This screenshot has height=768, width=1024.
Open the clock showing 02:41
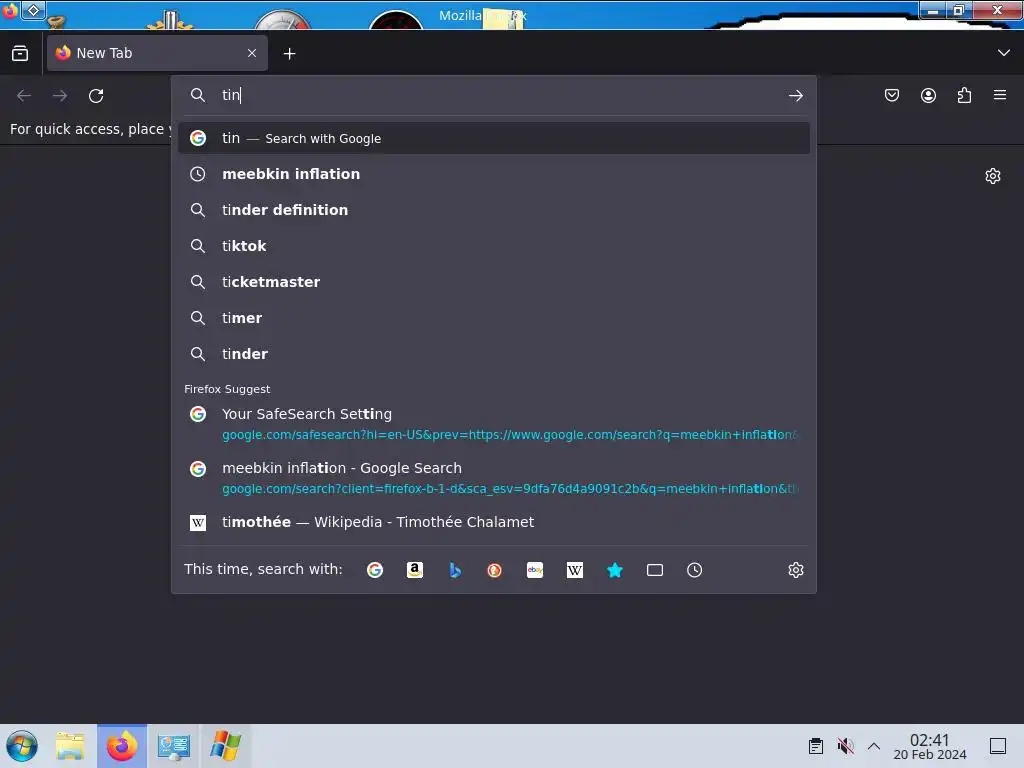tap(929, 746)
